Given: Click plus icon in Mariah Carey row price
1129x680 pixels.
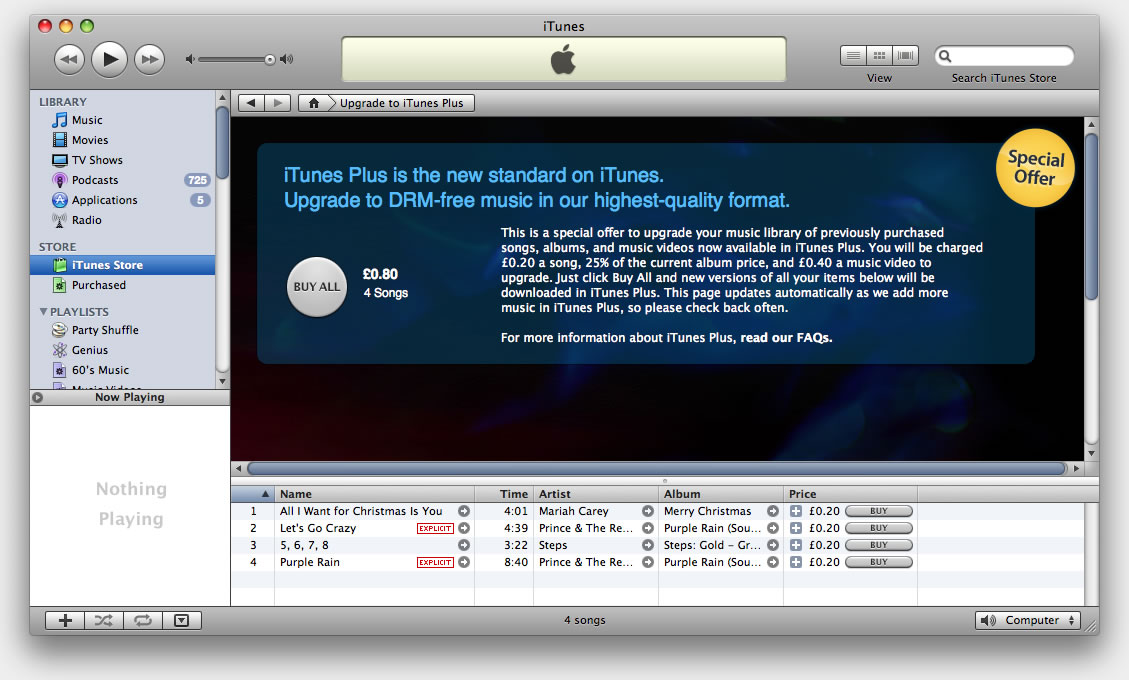Looking at the screenshot, I should pyautogui.click(x=796, y=511).
